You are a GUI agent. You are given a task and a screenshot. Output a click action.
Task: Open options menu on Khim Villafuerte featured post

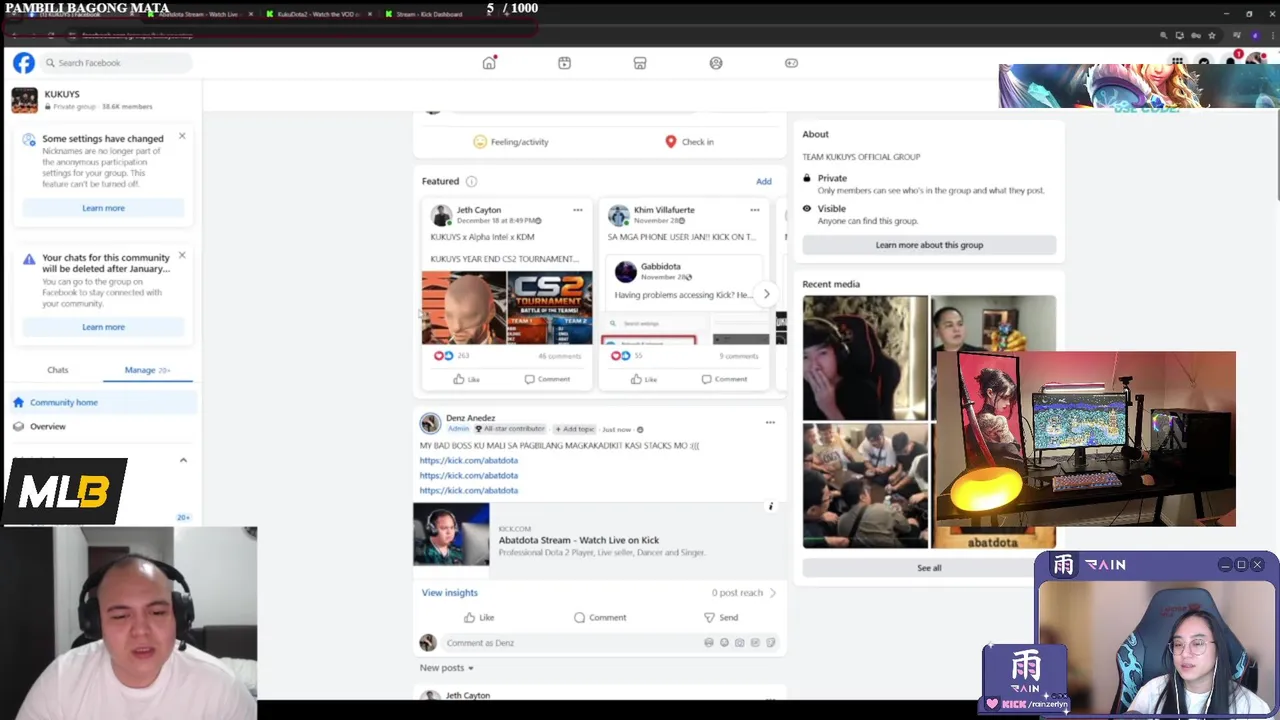(x=755, y=210)
